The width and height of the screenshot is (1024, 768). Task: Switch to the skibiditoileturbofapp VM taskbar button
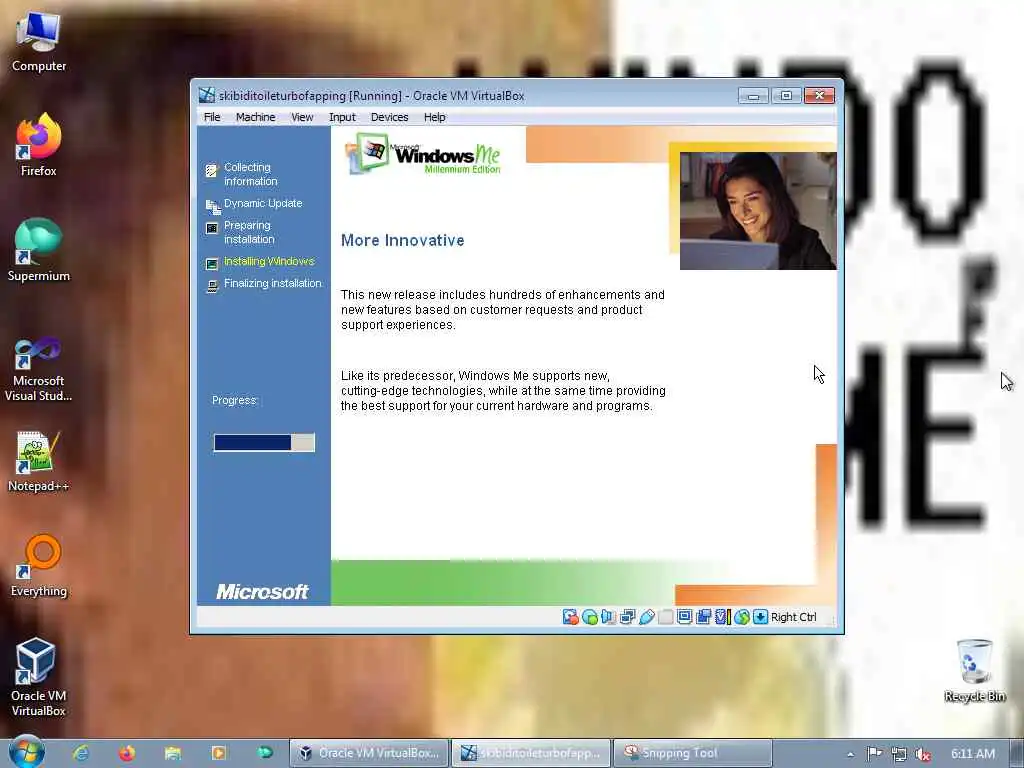coord(531,753)
